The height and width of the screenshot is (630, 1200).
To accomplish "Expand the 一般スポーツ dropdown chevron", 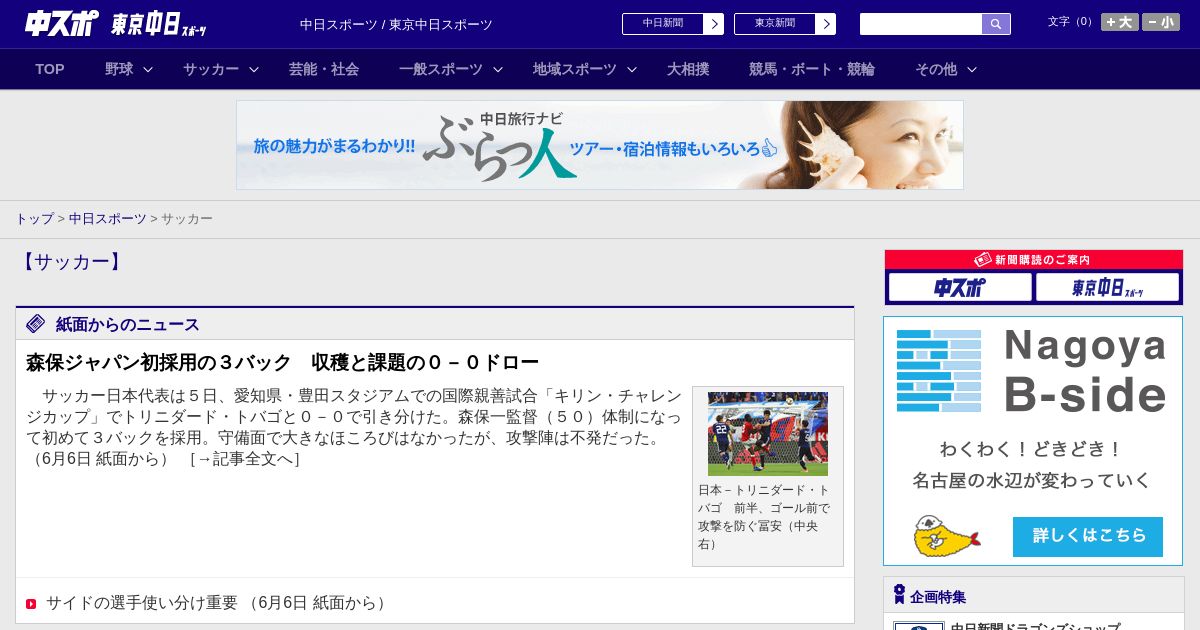I will coord(498,70).
